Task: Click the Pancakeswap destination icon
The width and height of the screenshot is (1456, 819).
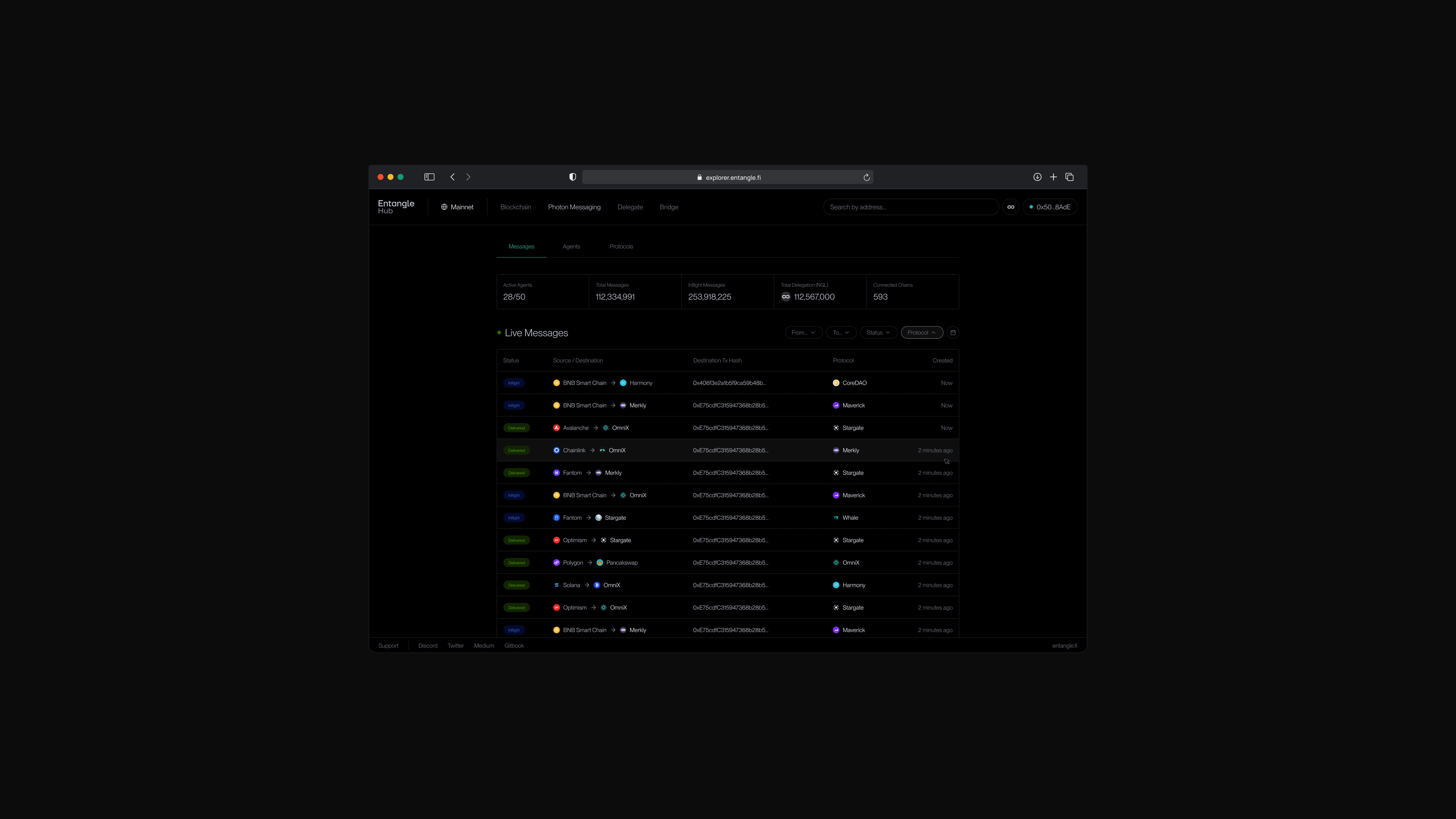Action: 600,562
